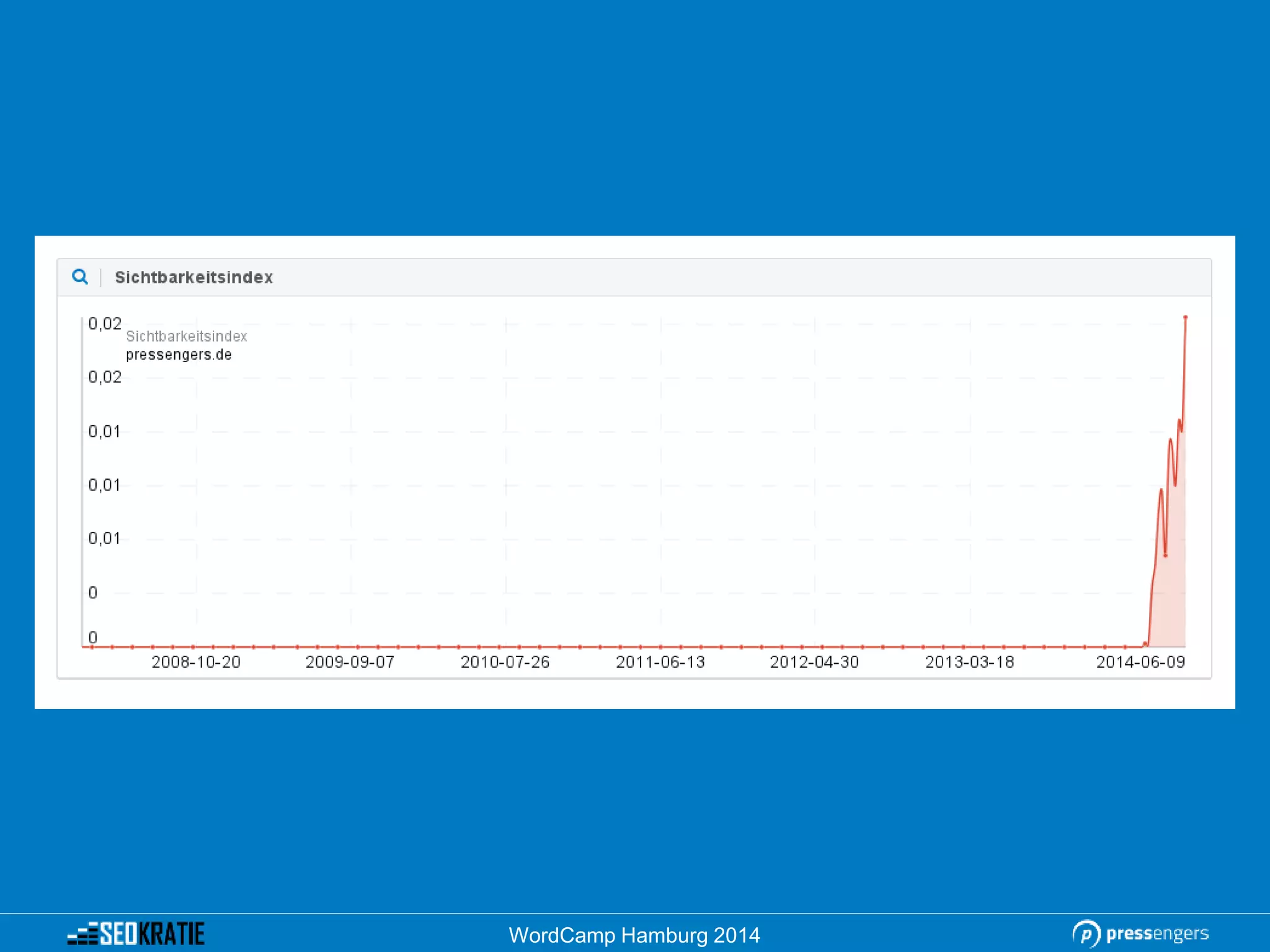This screenshot has width=1270, height=952.
Task: Click the 2009-09-07 date axis label
Action: pyautogui.click(x=350, y=662)
